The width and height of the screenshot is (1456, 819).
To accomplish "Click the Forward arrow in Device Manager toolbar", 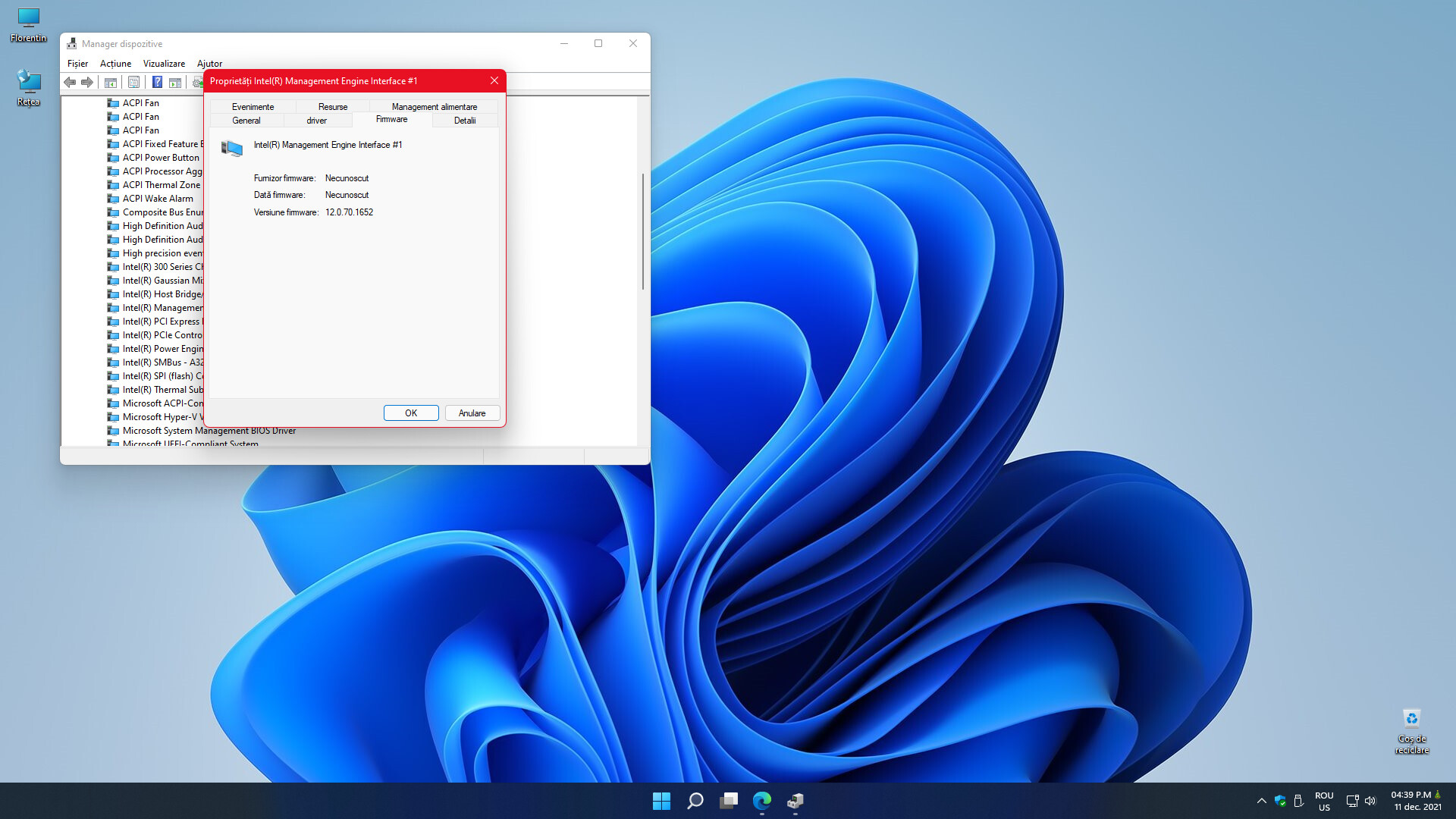I will click(87, 82).
